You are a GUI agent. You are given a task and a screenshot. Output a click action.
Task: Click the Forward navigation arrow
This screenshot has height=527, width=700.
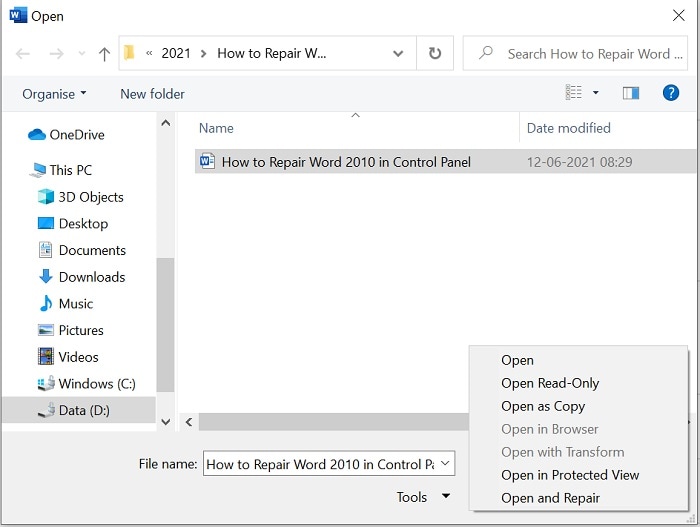(56, 54)
